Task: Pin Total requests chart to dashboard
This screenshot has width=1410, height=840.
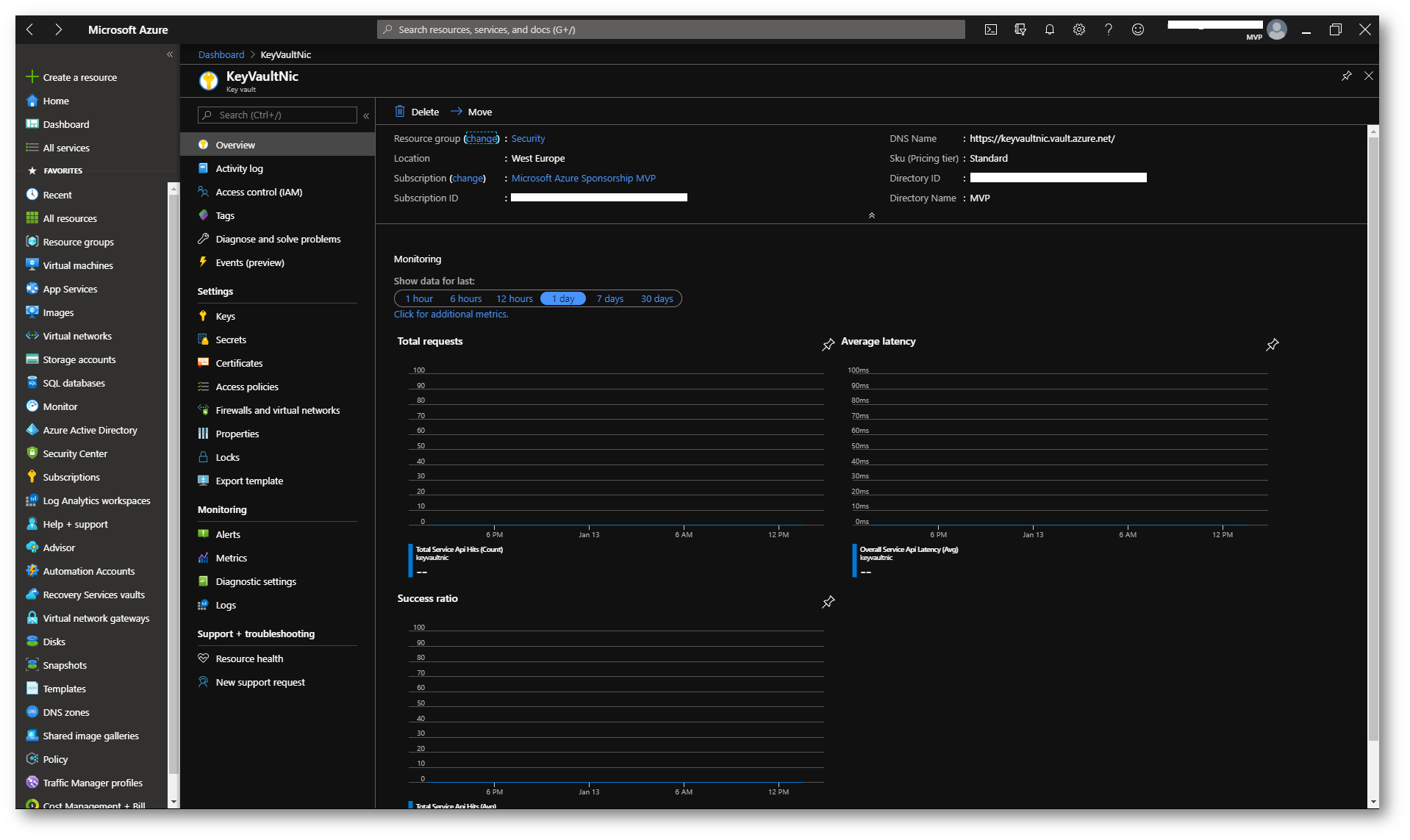Action: pyautogui.click(x=828, y=344)
